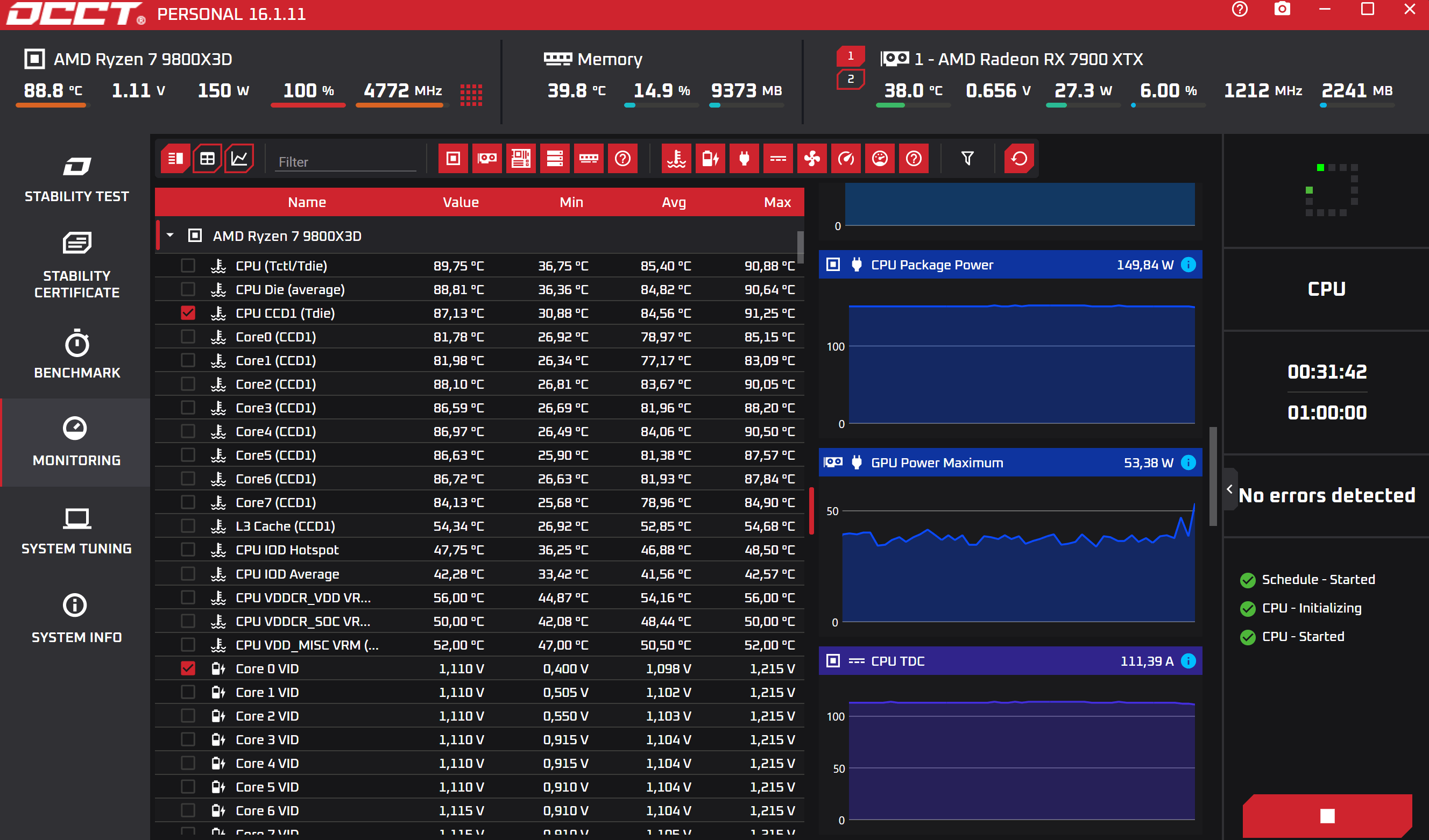Sort the table by the Value column header

click(x=461, y=202)
